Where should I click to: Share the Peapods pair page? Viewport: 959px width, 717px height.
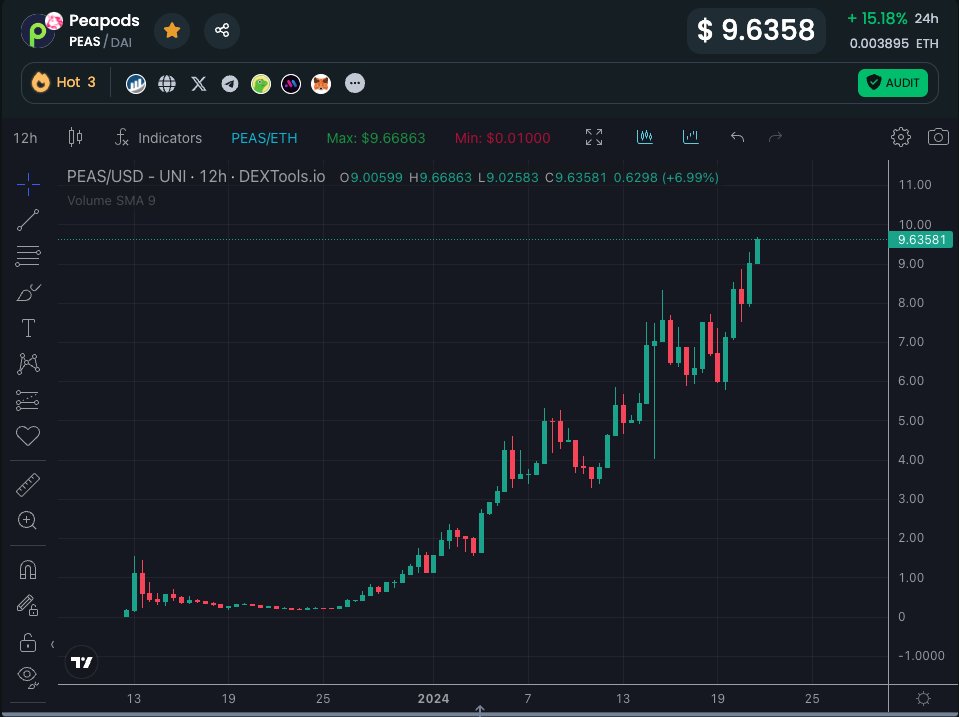tap(221, 30)
